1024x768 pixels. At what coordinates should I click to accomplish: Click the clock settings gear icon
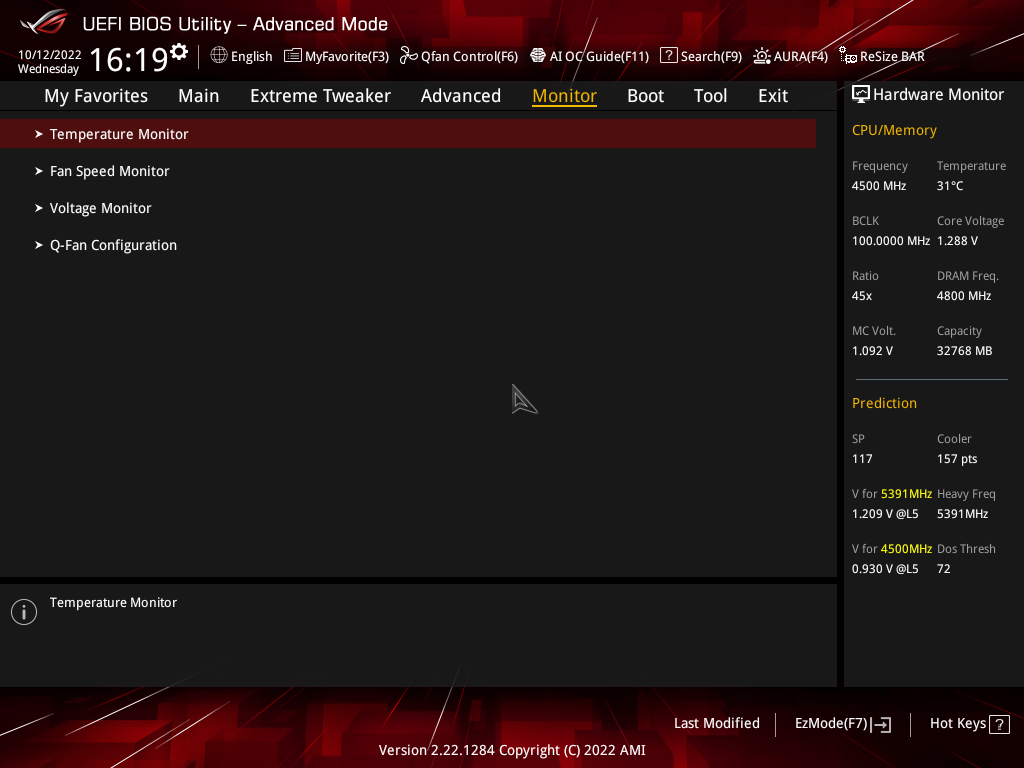click(x=179, y=52)
